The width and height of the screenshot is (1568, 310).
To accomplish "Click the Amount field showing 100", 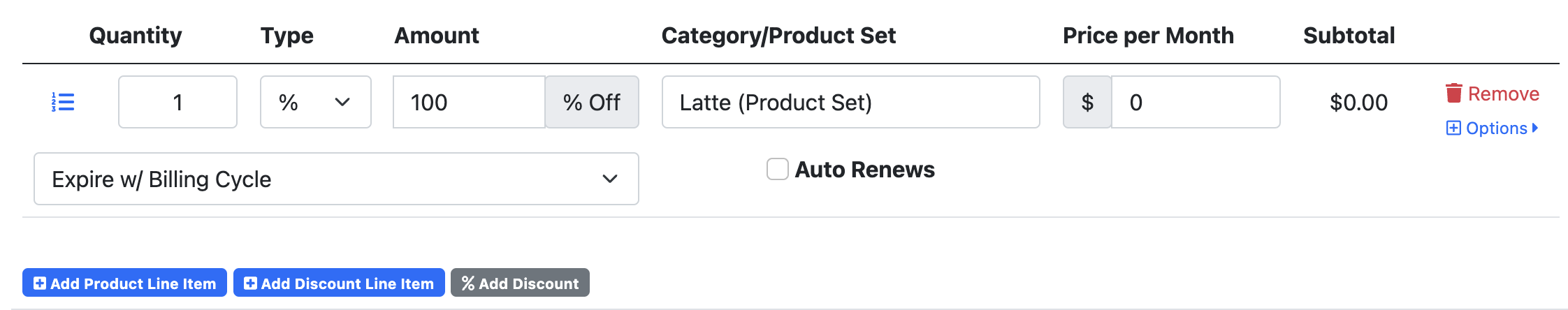I will coord(469,102).
